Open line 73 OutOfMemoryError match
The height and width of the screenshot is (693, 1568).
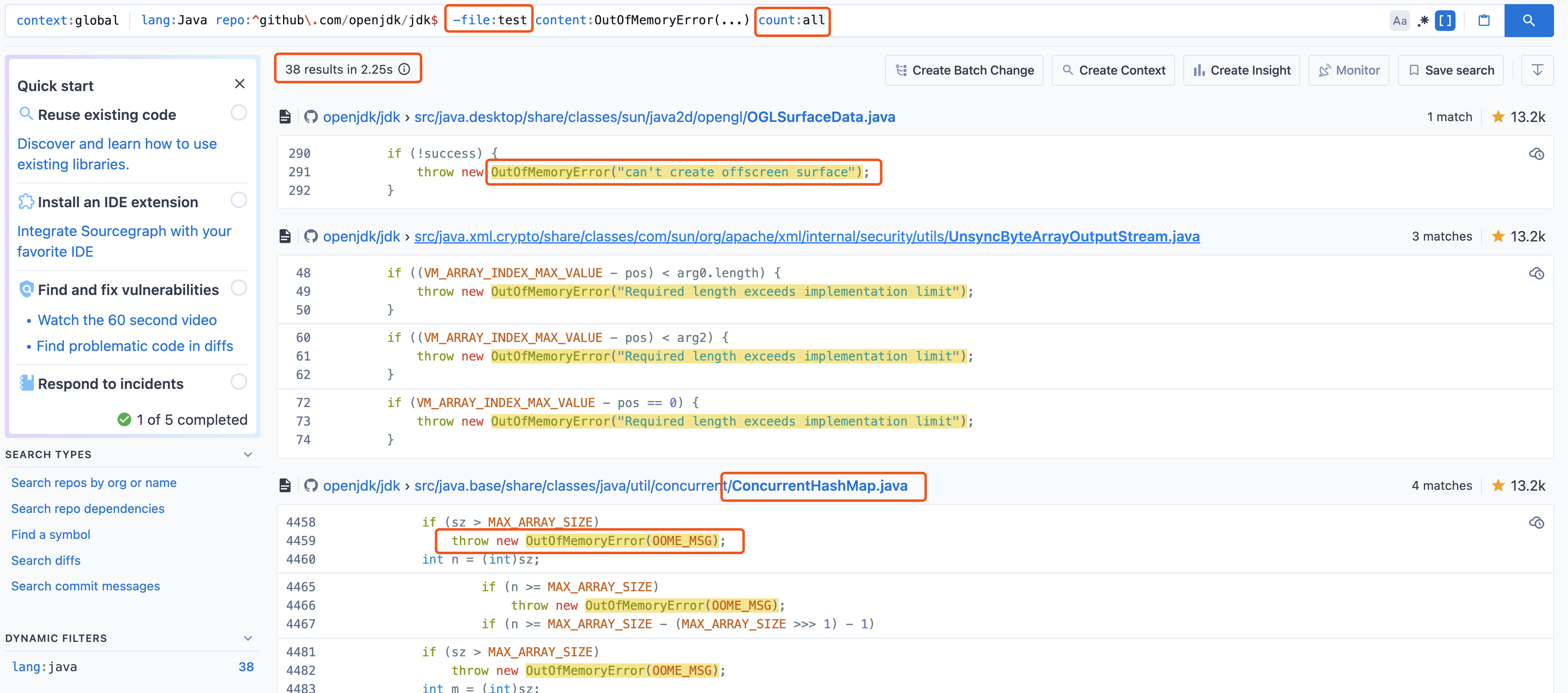point(729,421)
